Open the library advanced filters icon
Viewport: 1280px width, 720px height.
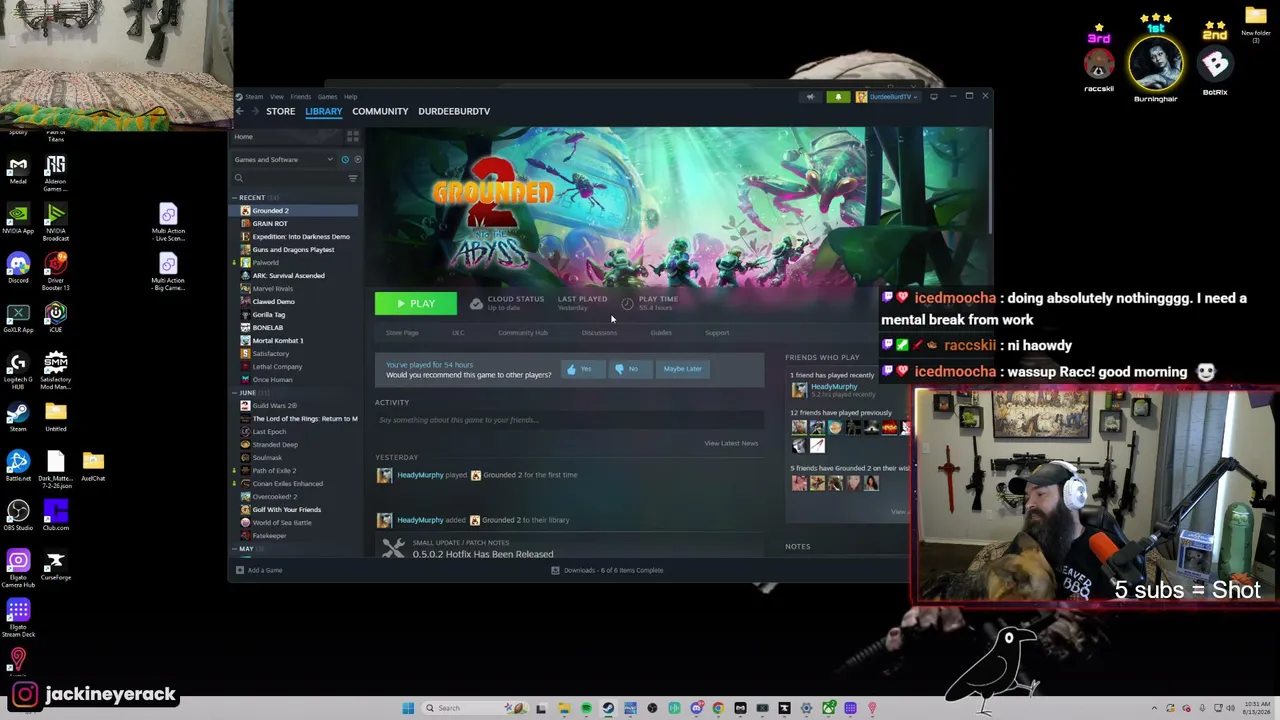click(352, 178)
